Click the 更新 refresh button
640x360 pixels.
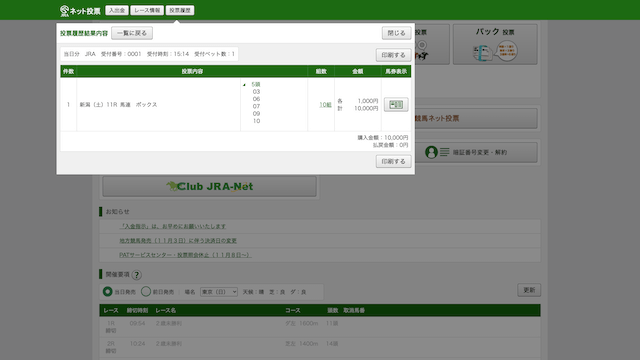[529, 290]
